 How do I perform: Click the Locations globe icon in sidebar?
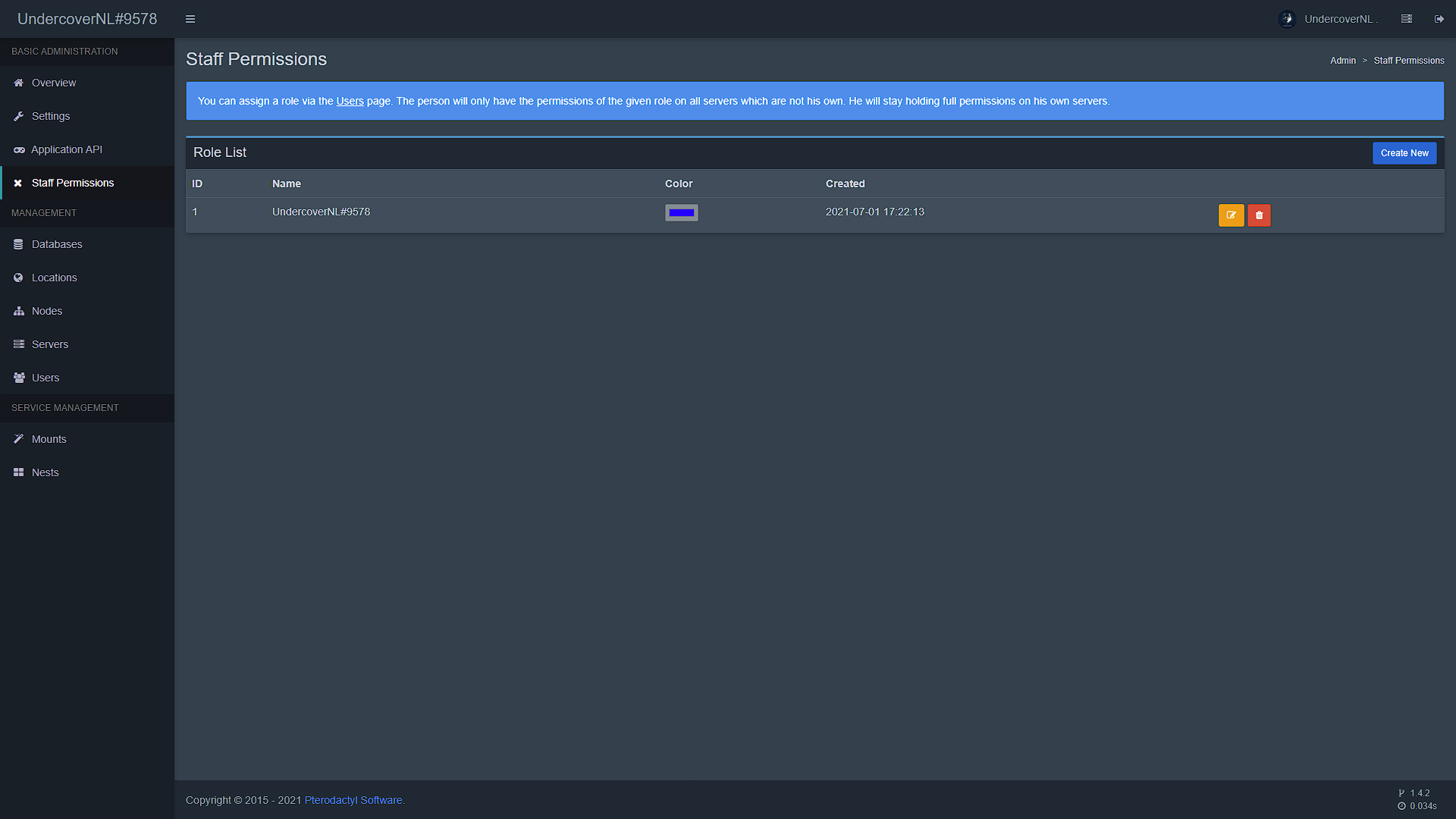(19, 278)
